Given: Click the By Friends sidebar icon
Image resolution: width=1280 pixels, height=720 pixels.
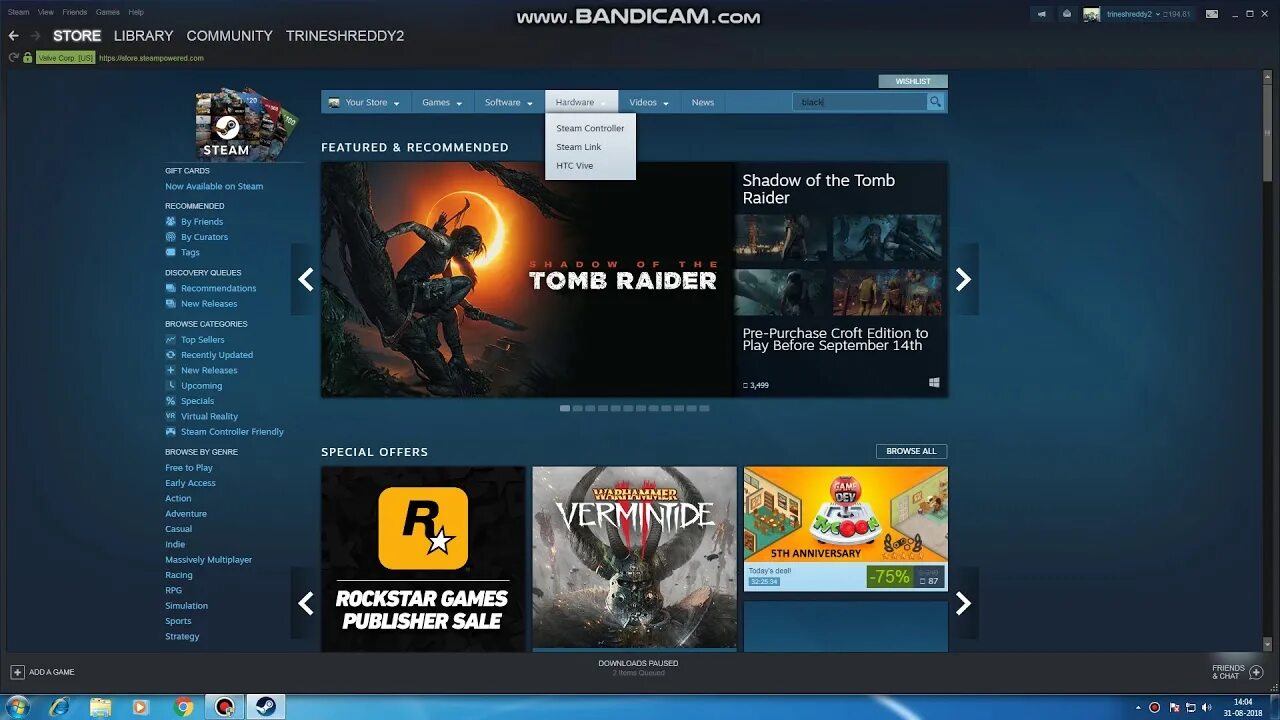Looking at the screenshot, I should (171, 222).
